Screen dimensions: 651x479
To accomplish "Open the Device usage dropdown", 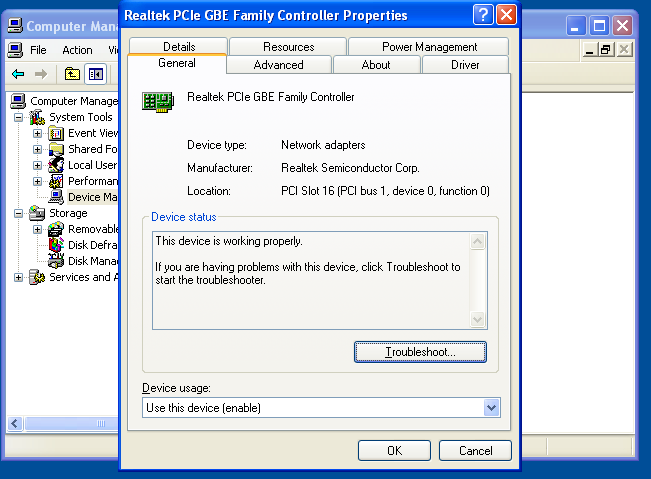I will point(491,408).
